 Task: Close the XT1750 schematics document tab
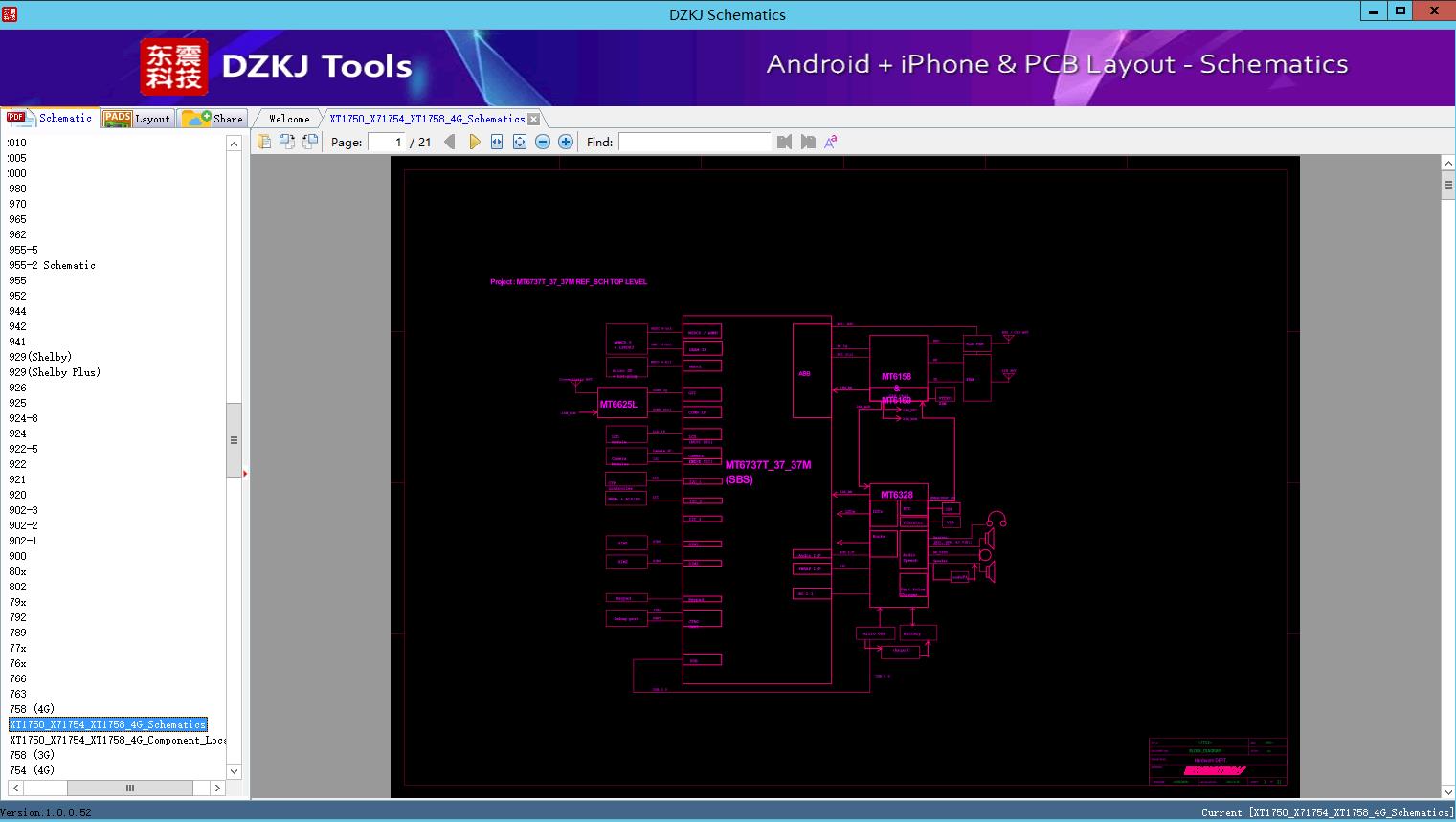[534, 119]
